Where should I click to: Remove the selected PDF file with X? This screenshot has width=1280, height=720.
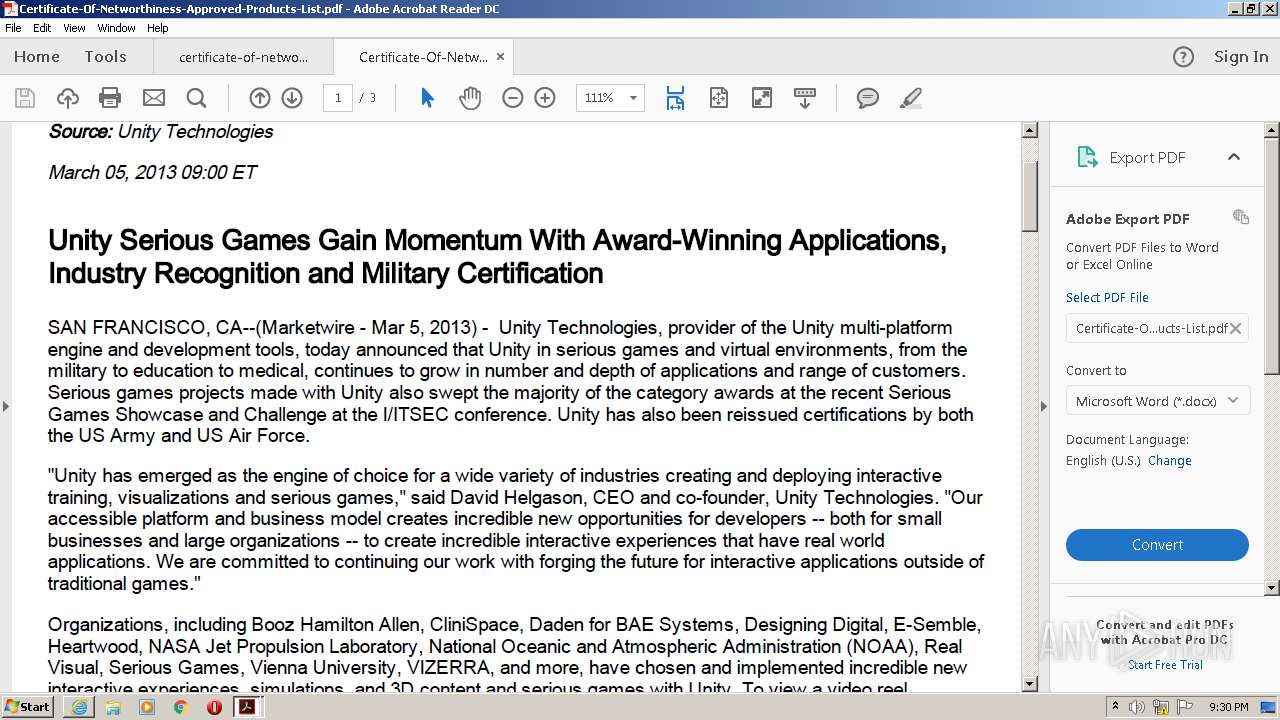(x=1236, y=328)
